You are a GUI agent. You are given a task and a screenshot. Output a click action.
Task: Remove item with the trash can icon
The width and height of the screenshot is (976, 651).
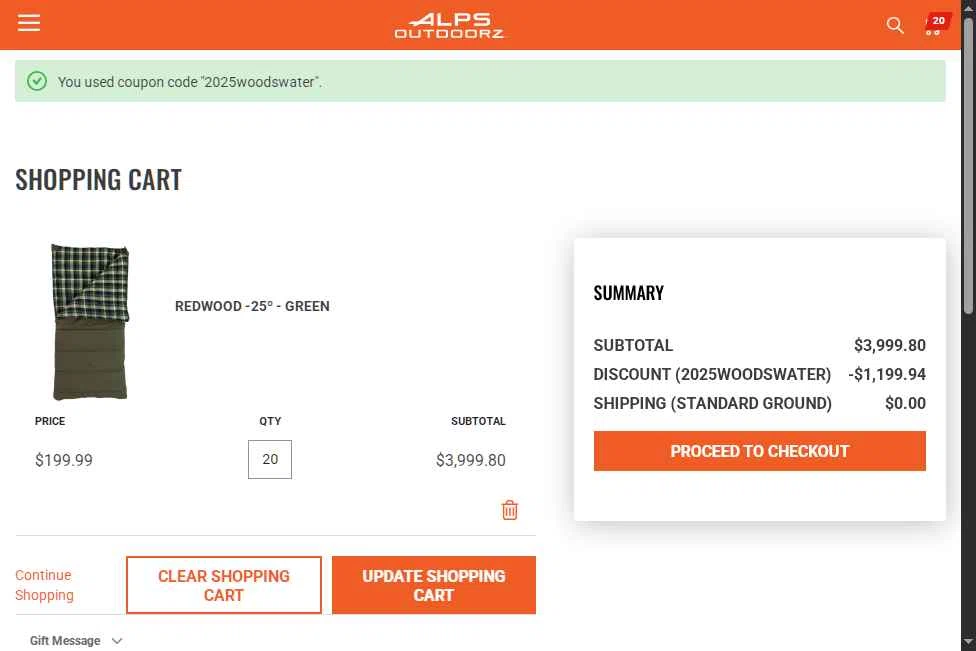pyautogui.click(x=510, y=510)
